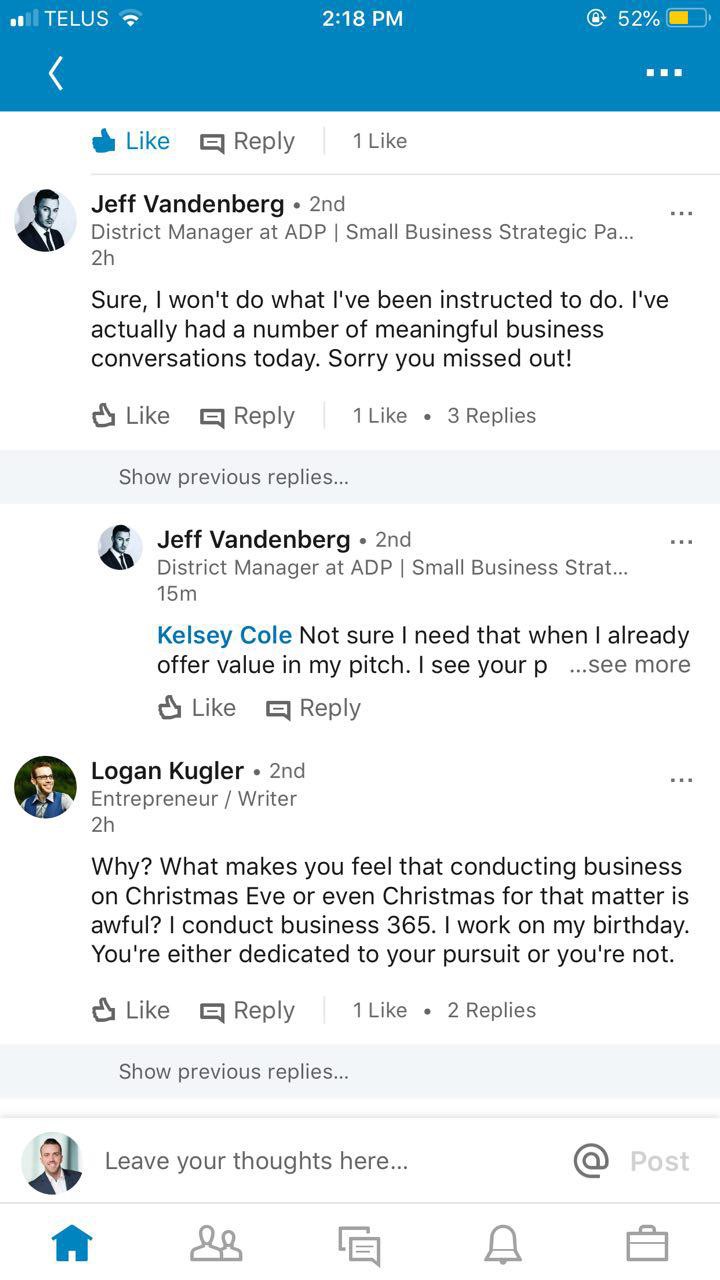Show previous replies under Logan's comment

233,1072
